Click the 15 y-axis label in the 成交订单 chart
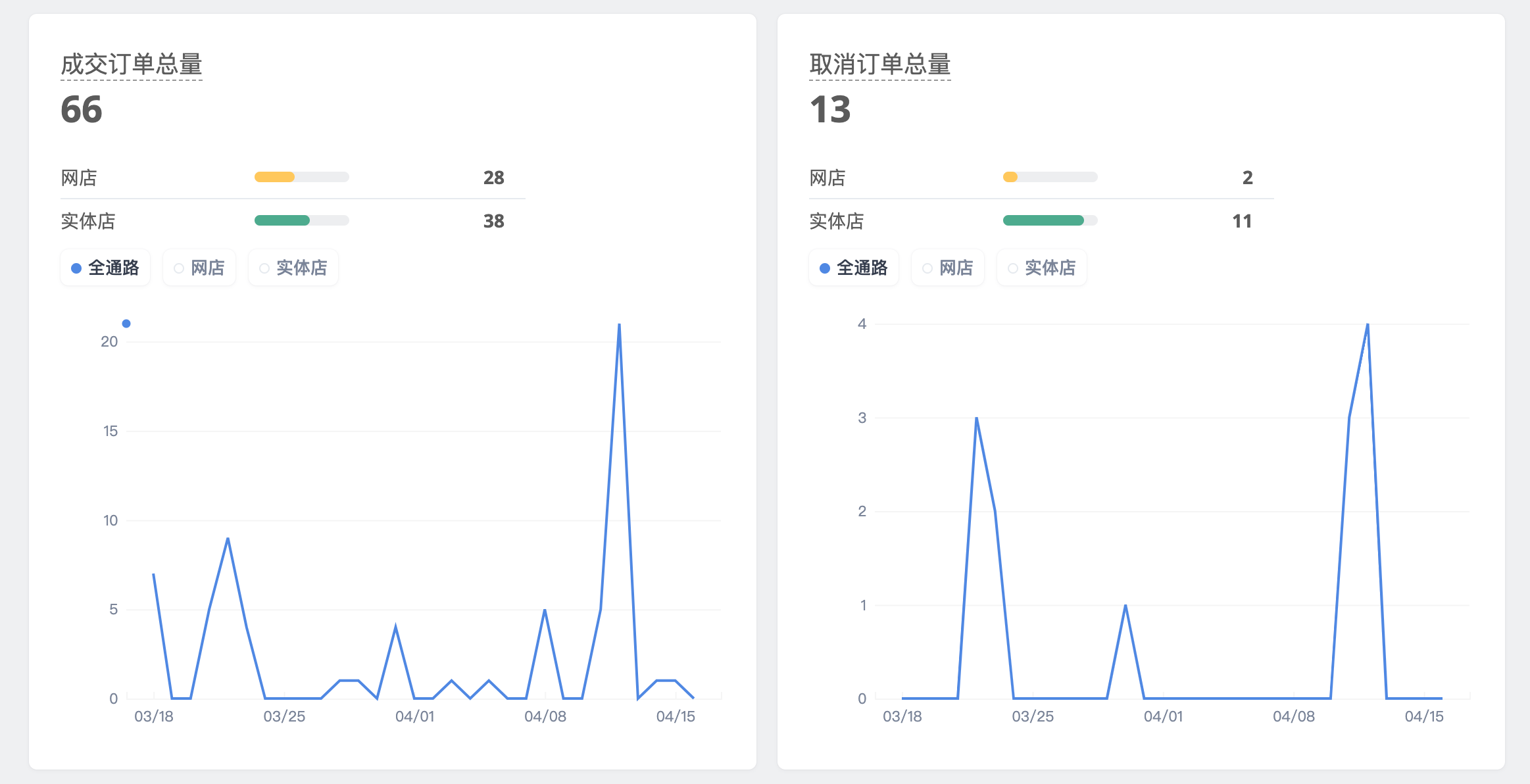Viewport: 1530px width, 784px height. (x=111, y=431)
